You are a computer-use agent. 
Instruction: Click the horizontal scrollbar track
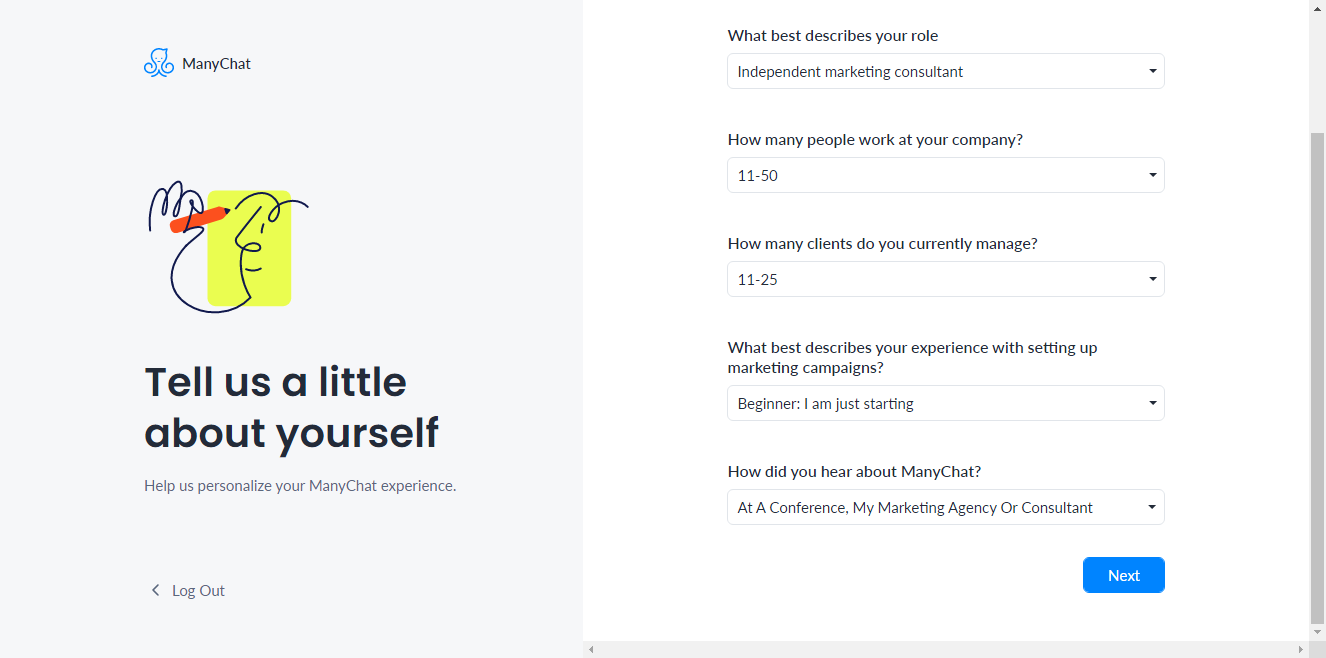point(946,650)
